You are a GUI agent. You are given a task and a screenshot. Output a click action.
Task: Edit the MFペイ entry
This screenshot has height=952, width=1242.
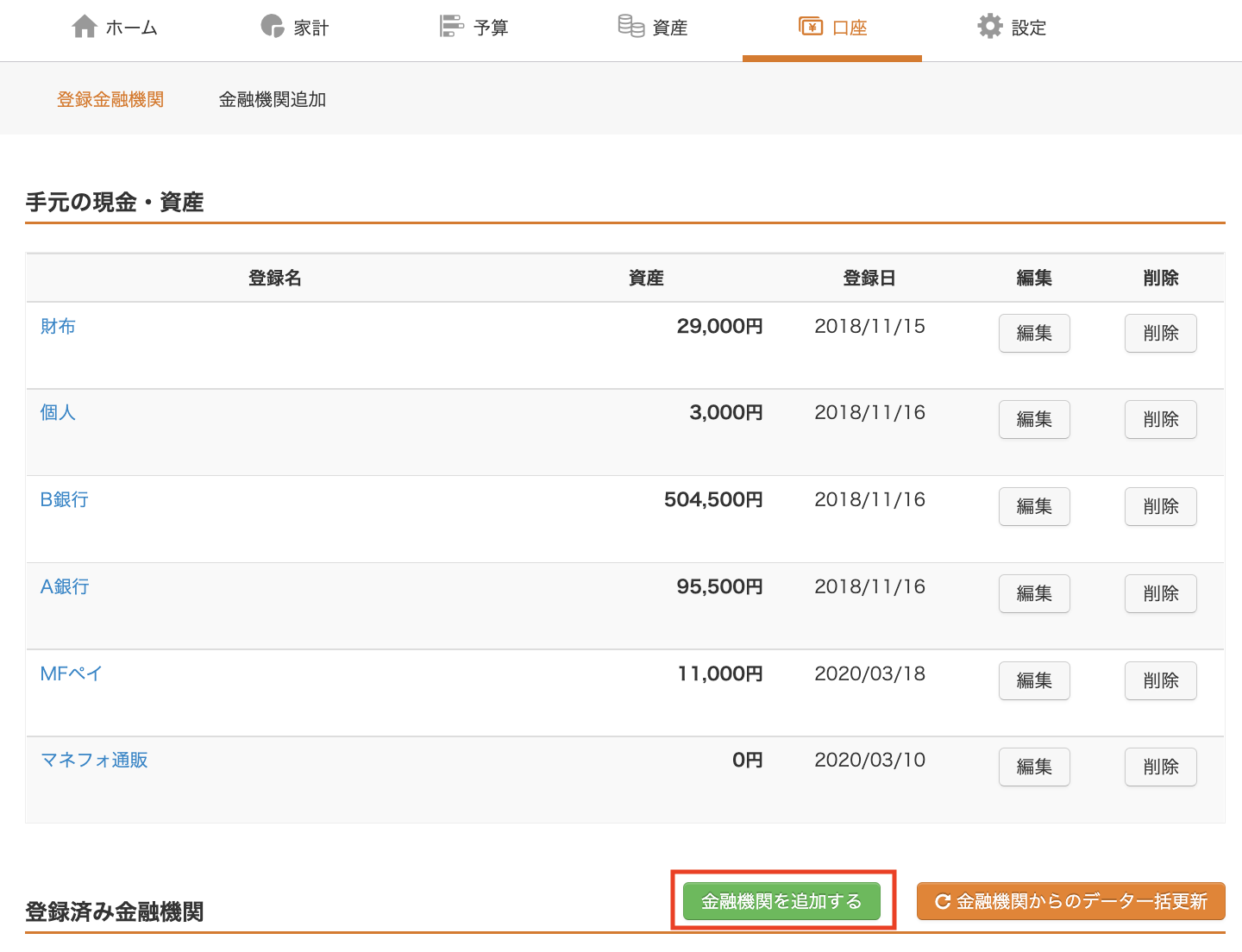click(1034, 681)
